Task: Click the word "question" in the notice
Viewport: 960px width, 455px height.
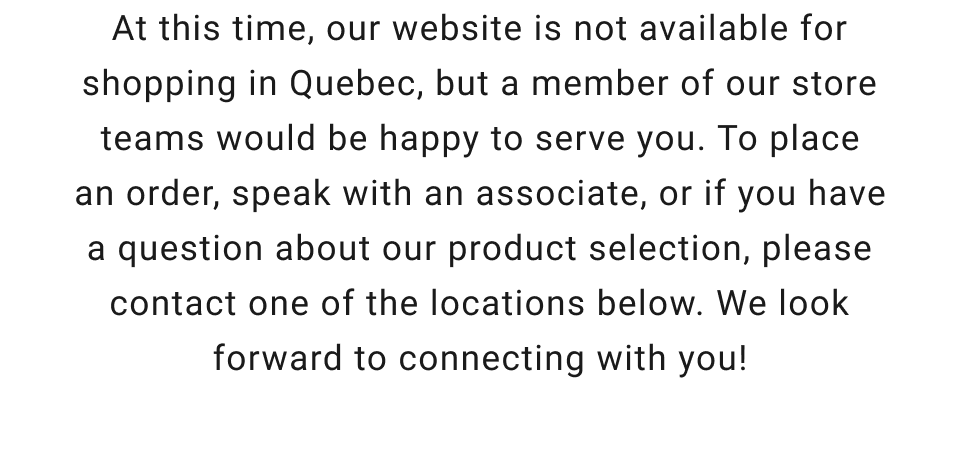Action: pyautogui.click(x=190, y=250)
